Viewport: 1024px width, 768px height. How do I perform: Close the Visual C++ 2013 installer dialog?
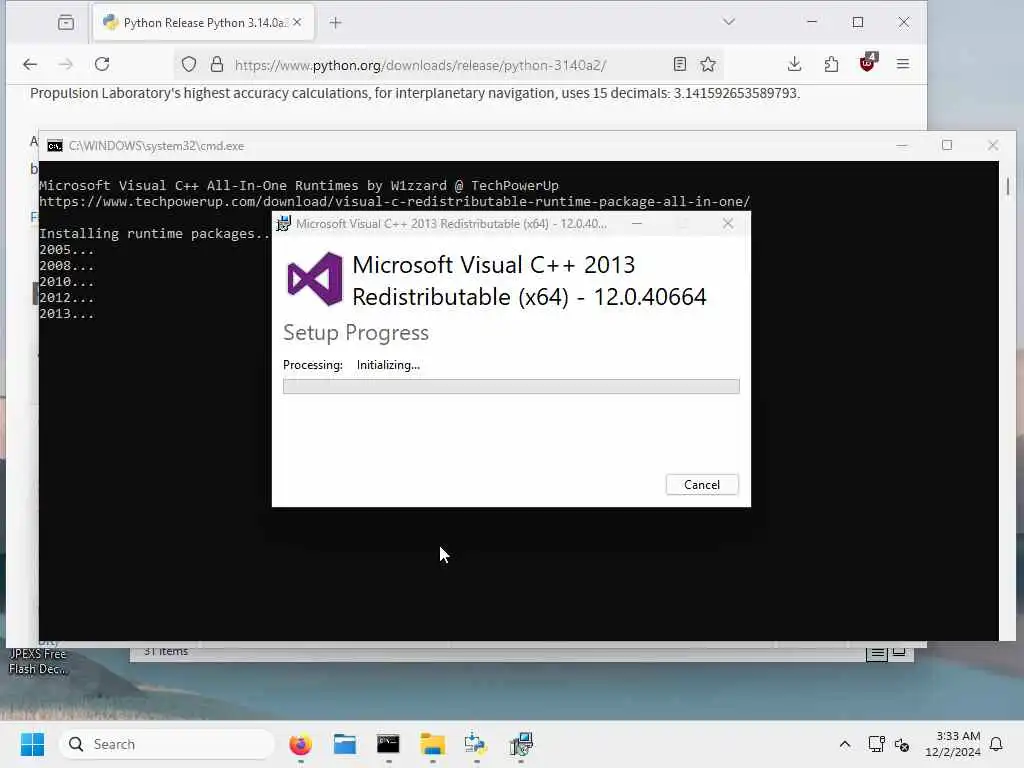pos(728,223)
